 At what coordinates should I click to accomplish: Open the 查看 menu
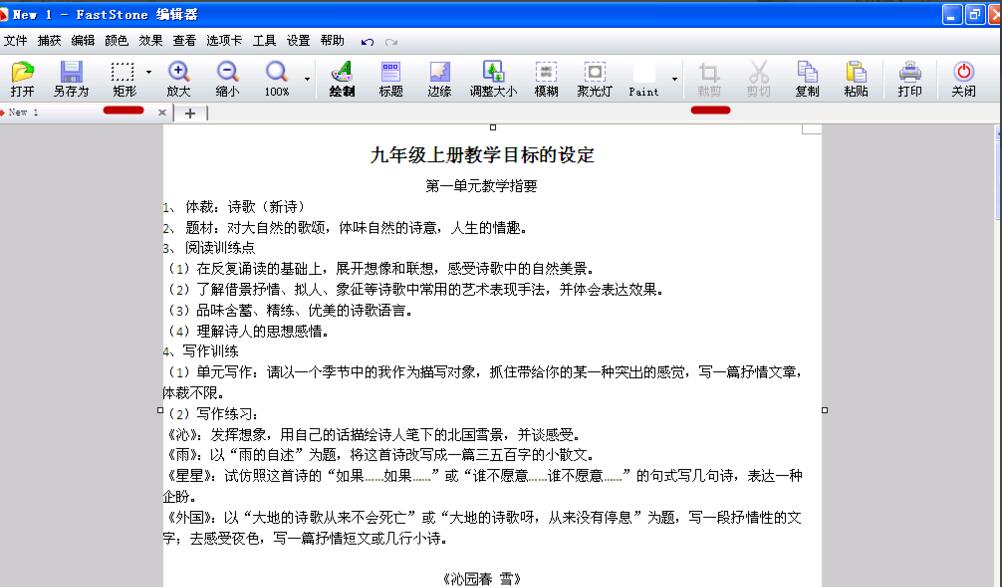185,41
